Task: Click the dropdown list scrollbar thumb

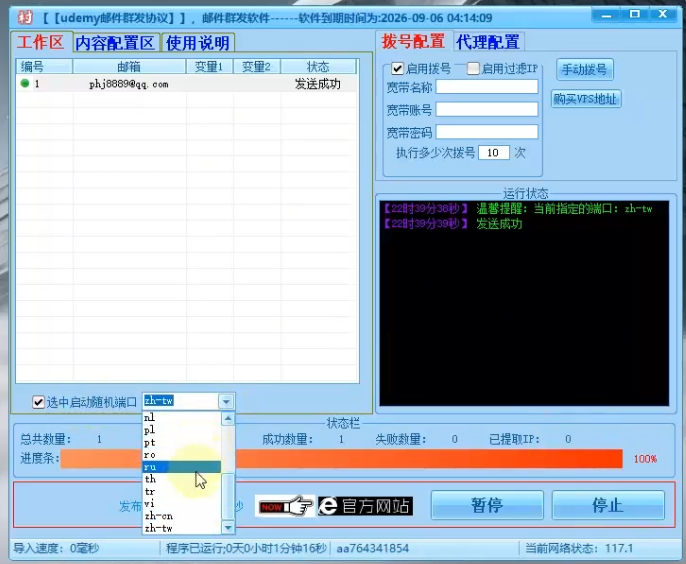Action: coord(228,496)
